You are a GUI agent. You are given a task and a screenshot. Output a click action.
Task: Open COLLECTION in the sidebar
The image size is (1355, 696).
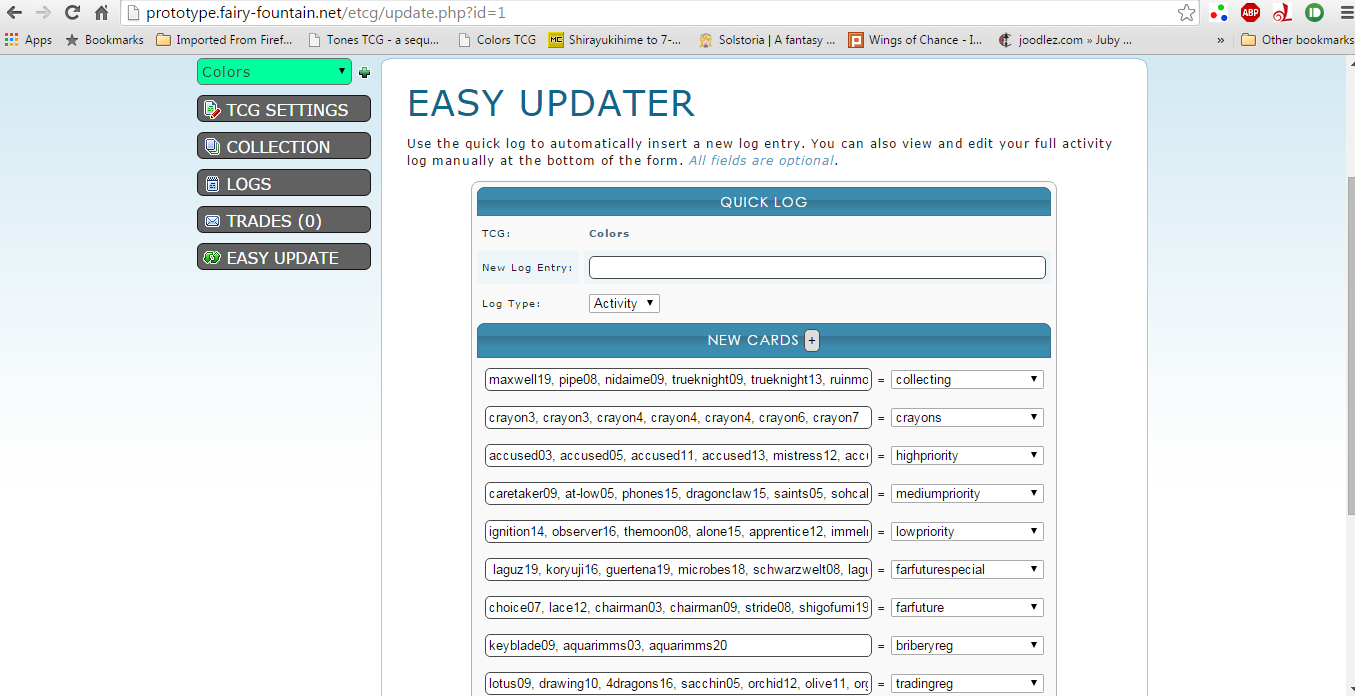point(284,146)
